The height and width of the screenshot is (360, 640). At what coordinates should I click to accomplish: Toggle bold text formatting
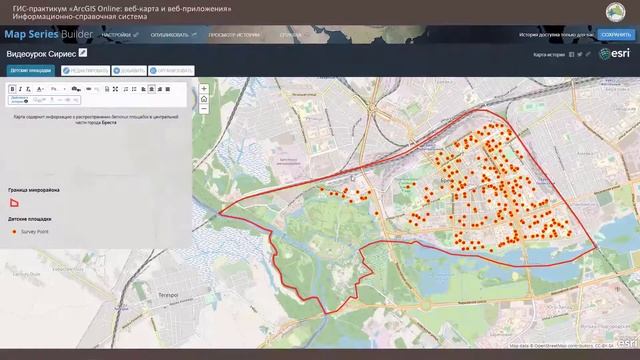coord(12,89)
